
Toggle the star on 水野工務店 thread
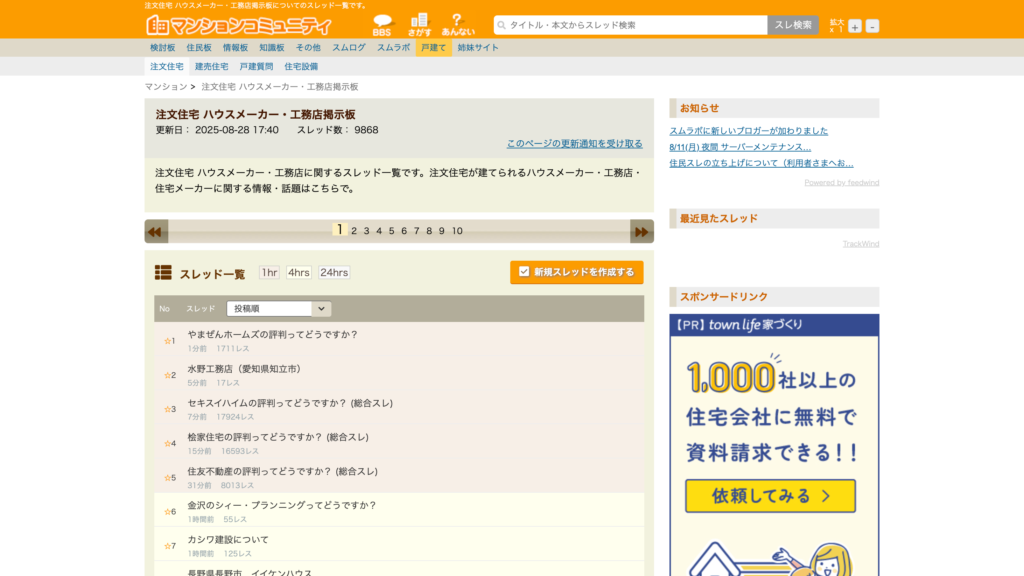point(168,375)
